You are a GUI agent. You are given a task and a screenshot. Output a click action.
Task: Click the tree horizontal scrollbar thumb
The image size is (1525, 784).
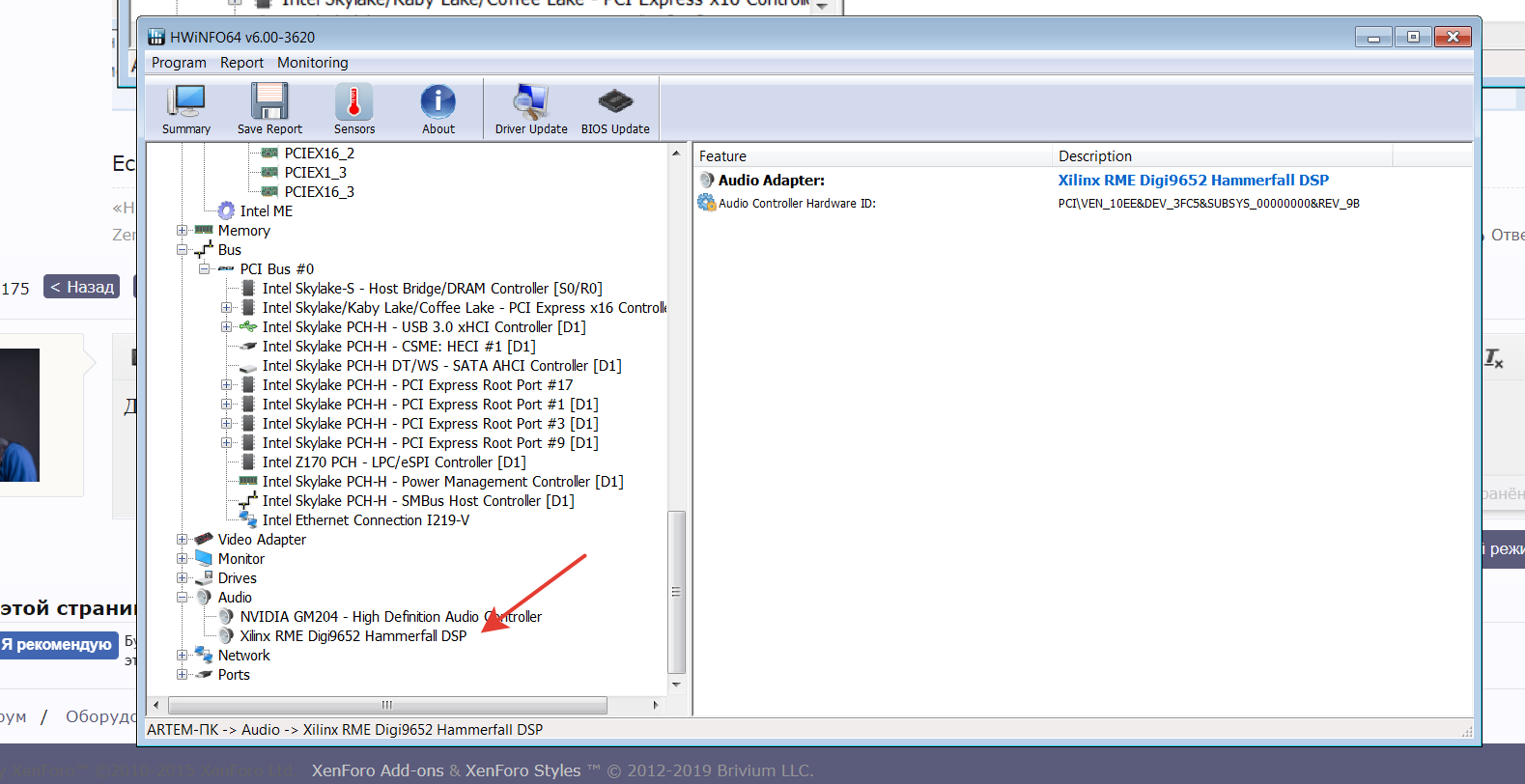386,705
